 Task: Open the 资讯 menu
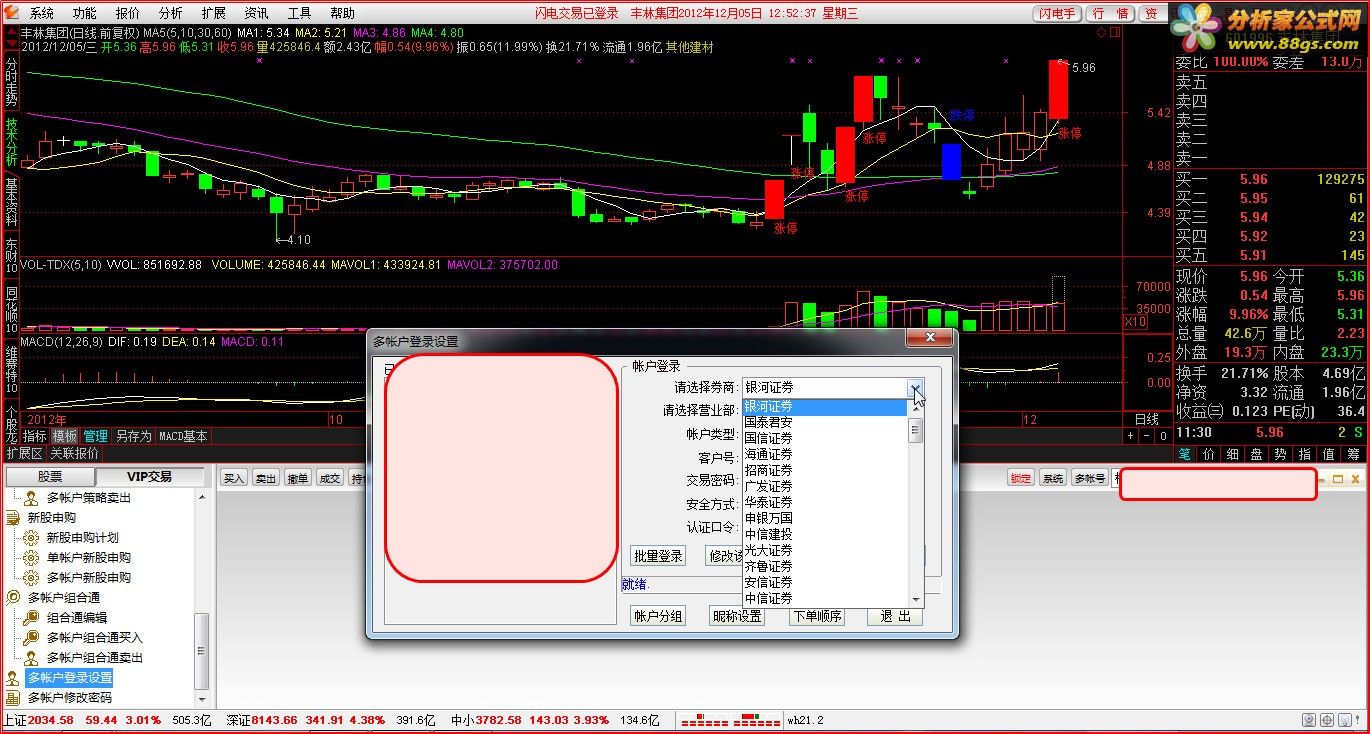[257, 14]
